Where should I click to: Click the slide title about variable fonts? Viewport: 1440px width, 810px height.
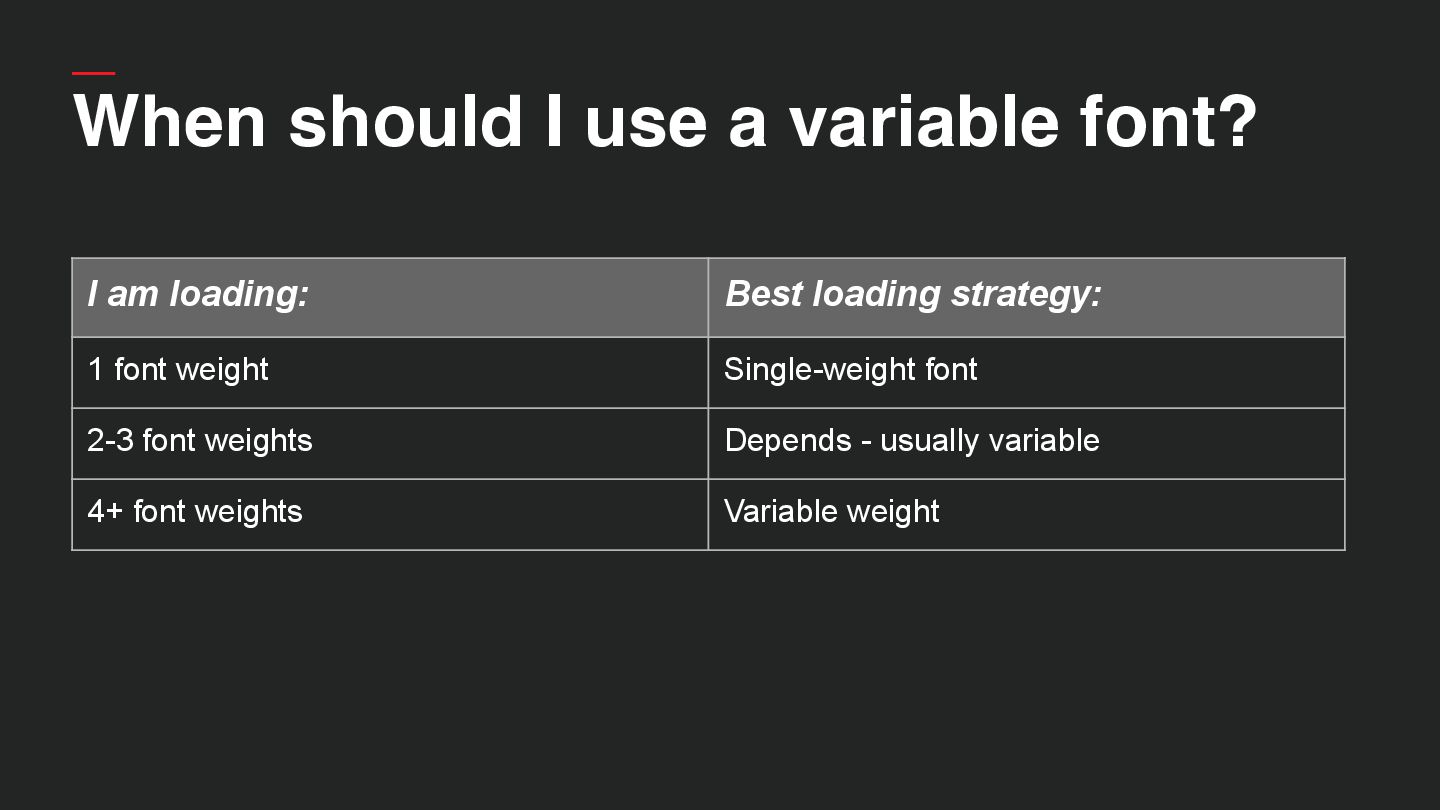(x=664, y=121)
